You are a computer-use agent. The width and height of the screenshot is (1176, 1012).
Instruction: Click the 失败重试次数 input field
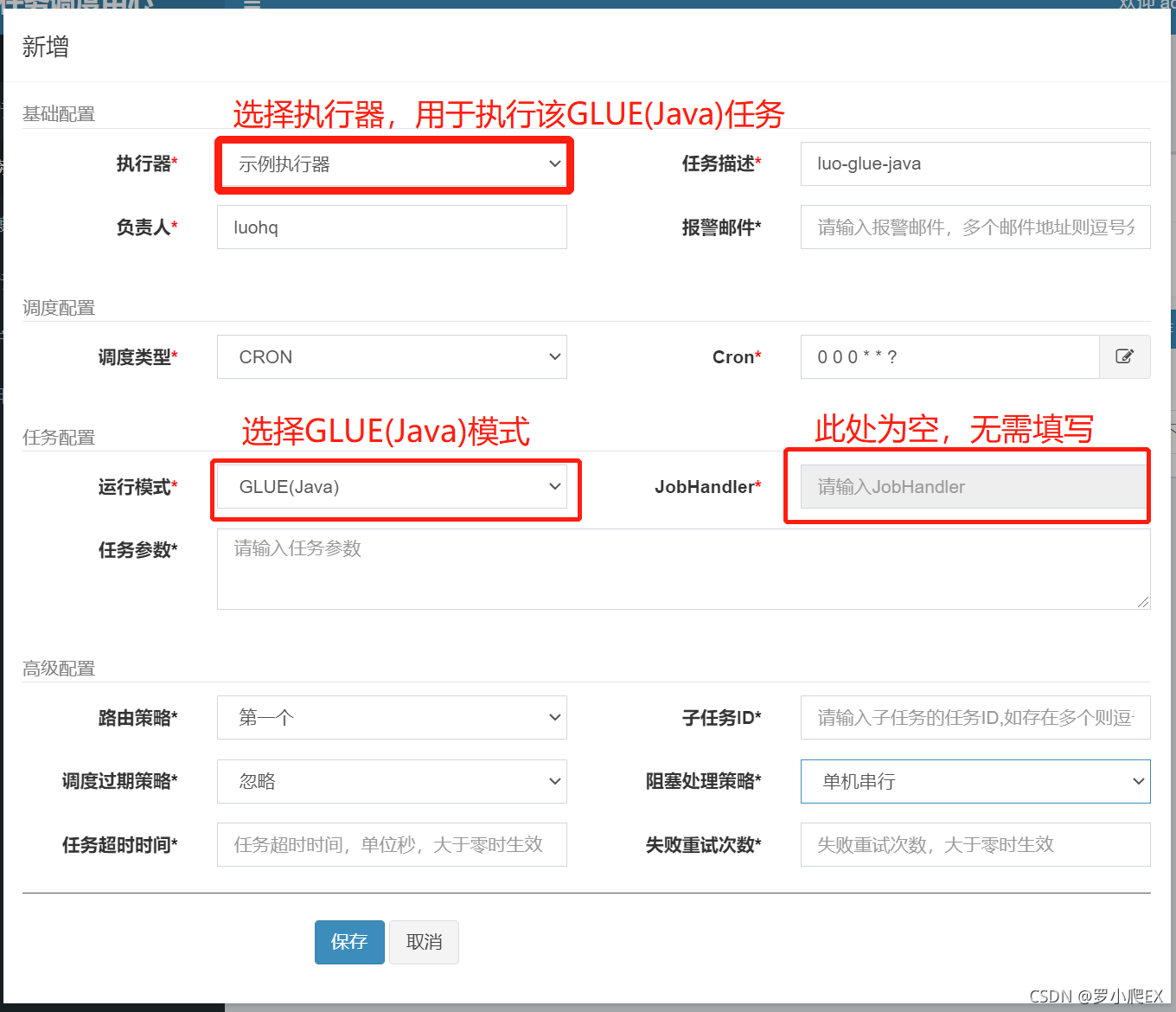[975, 844]
